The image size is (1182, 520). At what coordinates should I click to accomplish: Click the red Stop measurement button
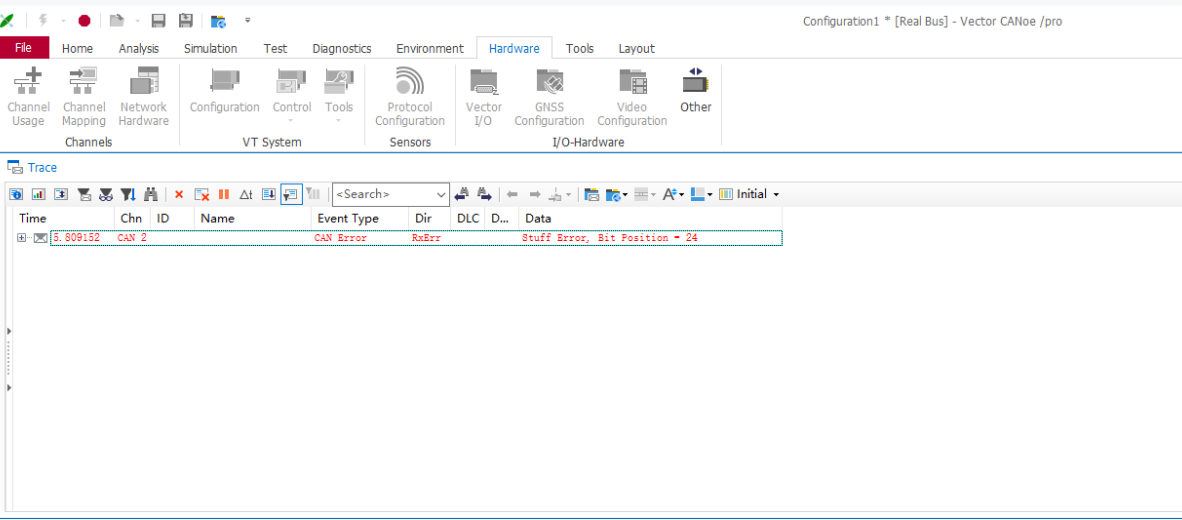pos(84,20)
